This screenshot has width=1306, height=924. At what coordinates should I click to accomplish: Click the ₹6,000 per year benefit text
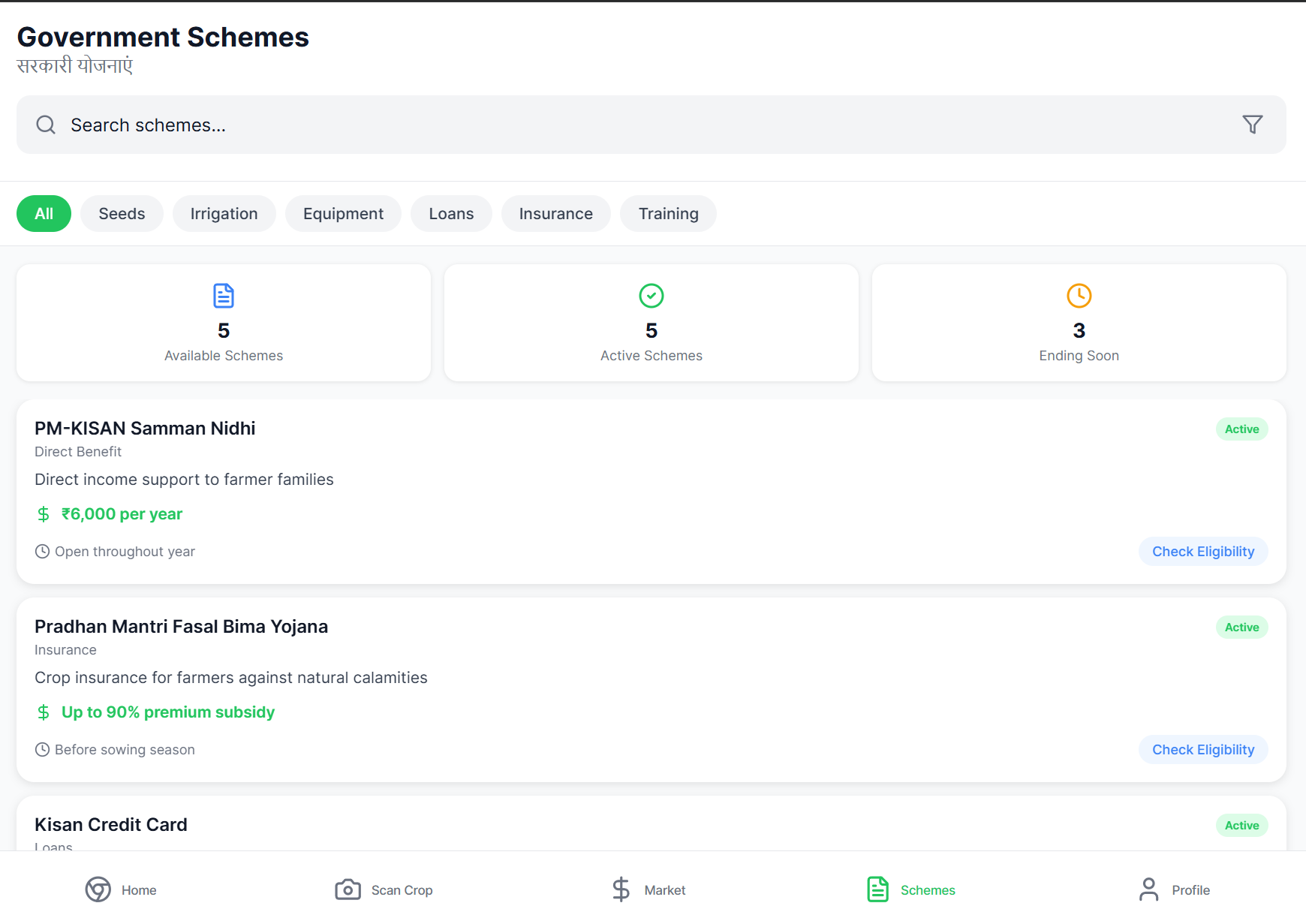tap(122, 514)
